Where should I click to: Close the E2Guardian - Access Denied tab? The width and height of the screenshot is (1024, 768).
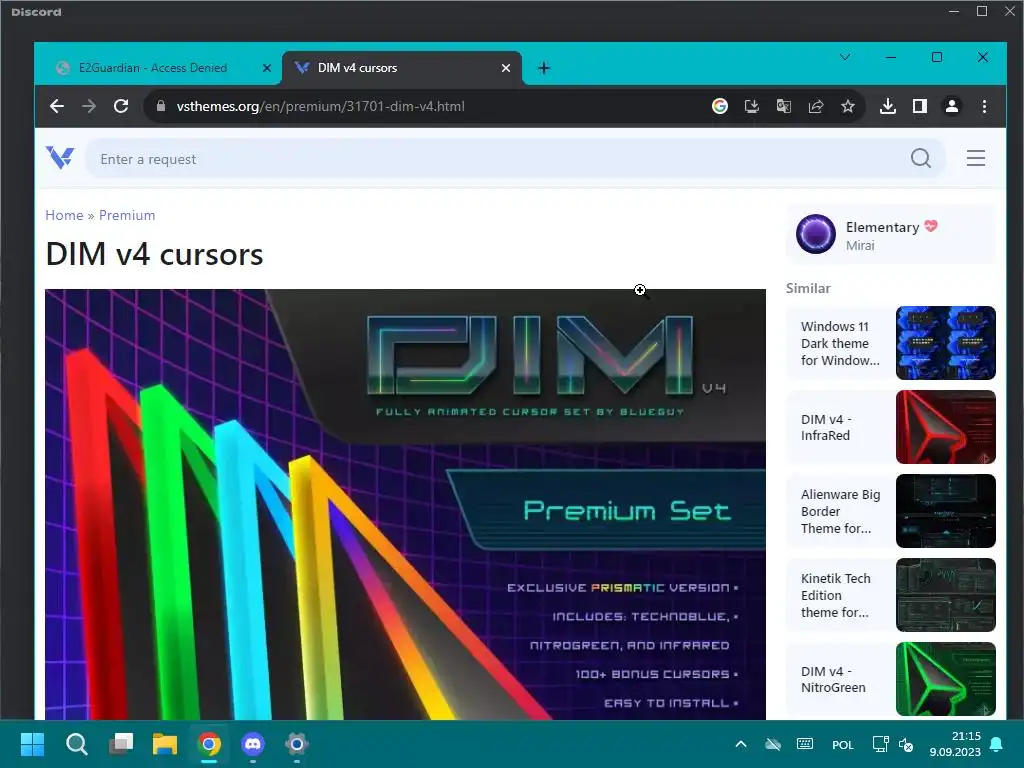(x=266, y=68)
